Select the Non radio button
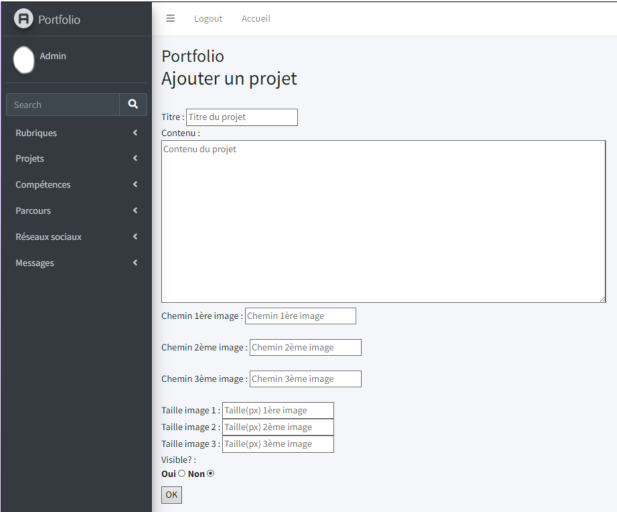Screen dimensions: 617x512 click(210, 474)
